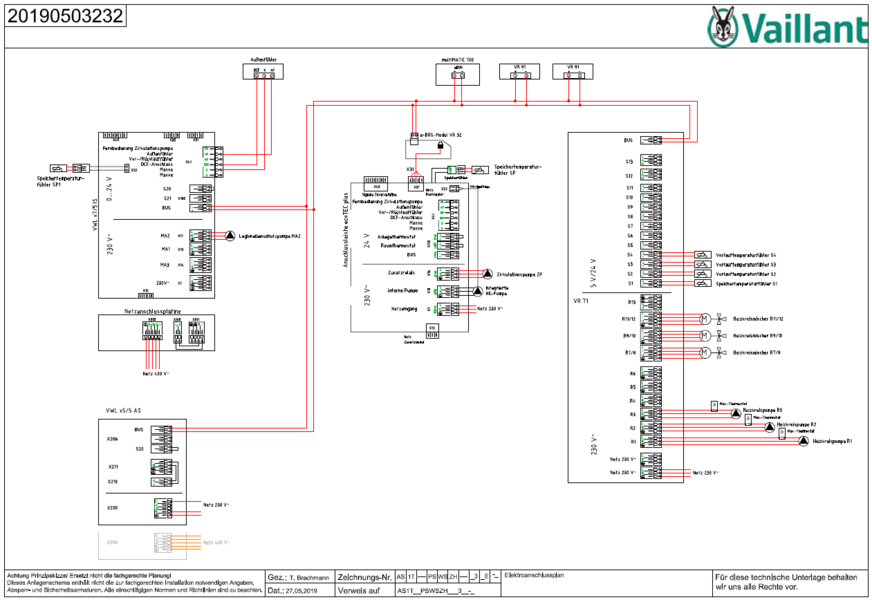
Task: Click the multiMATIC 700 controller box
Action: point(458,74)
